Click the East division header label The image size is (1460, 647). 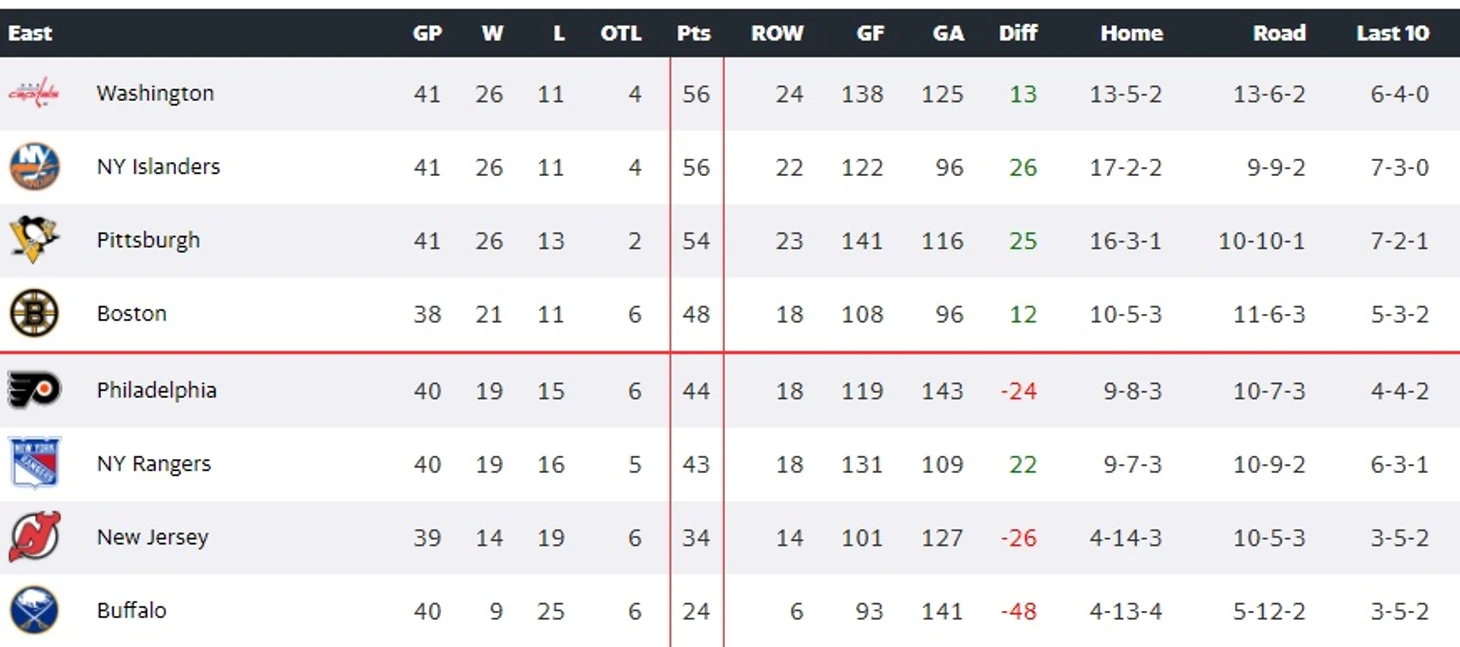[30, 33]
